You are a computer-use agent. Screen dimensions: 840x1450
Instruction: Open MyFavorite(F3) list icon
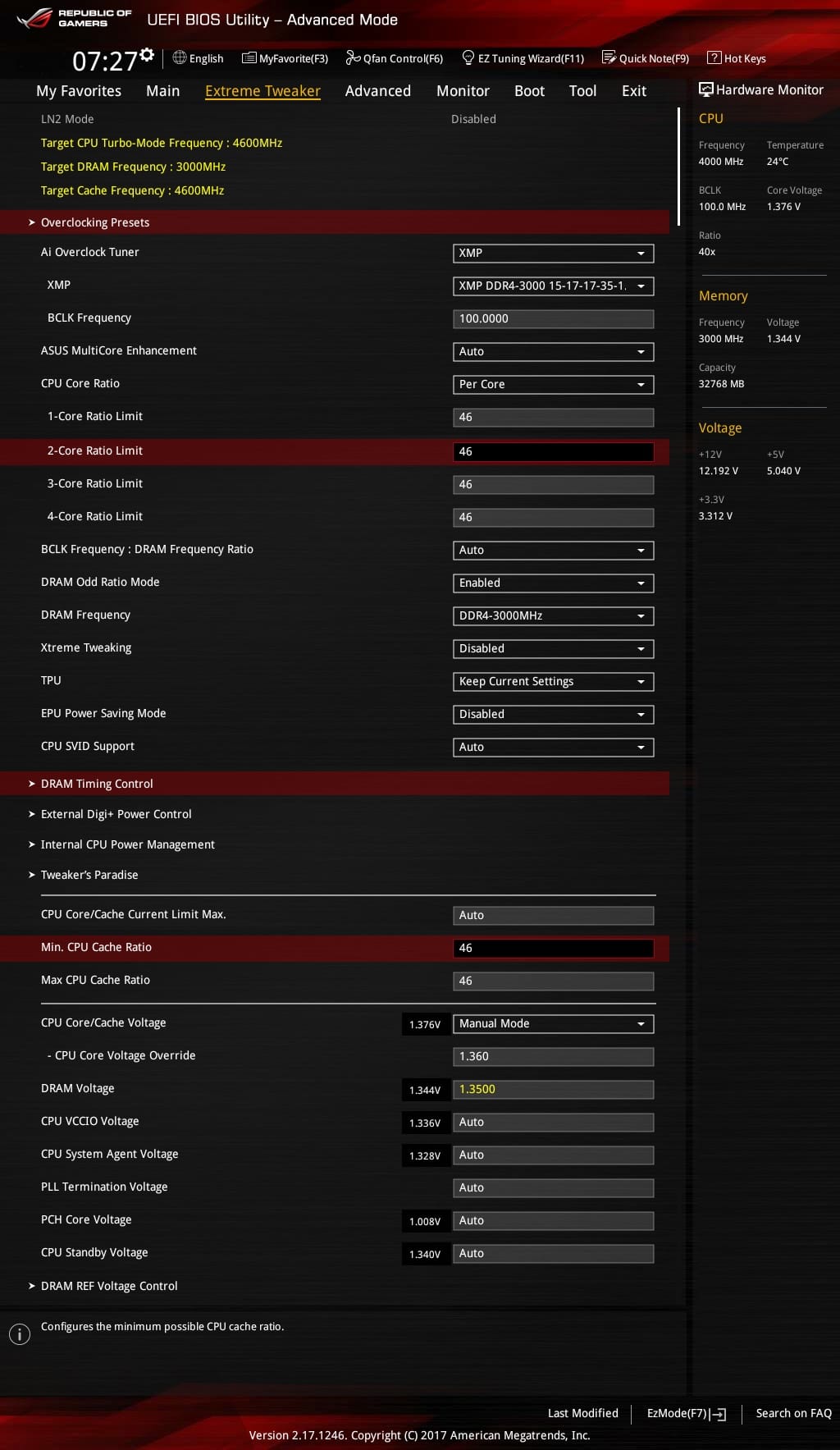click(x=249, y=57)
